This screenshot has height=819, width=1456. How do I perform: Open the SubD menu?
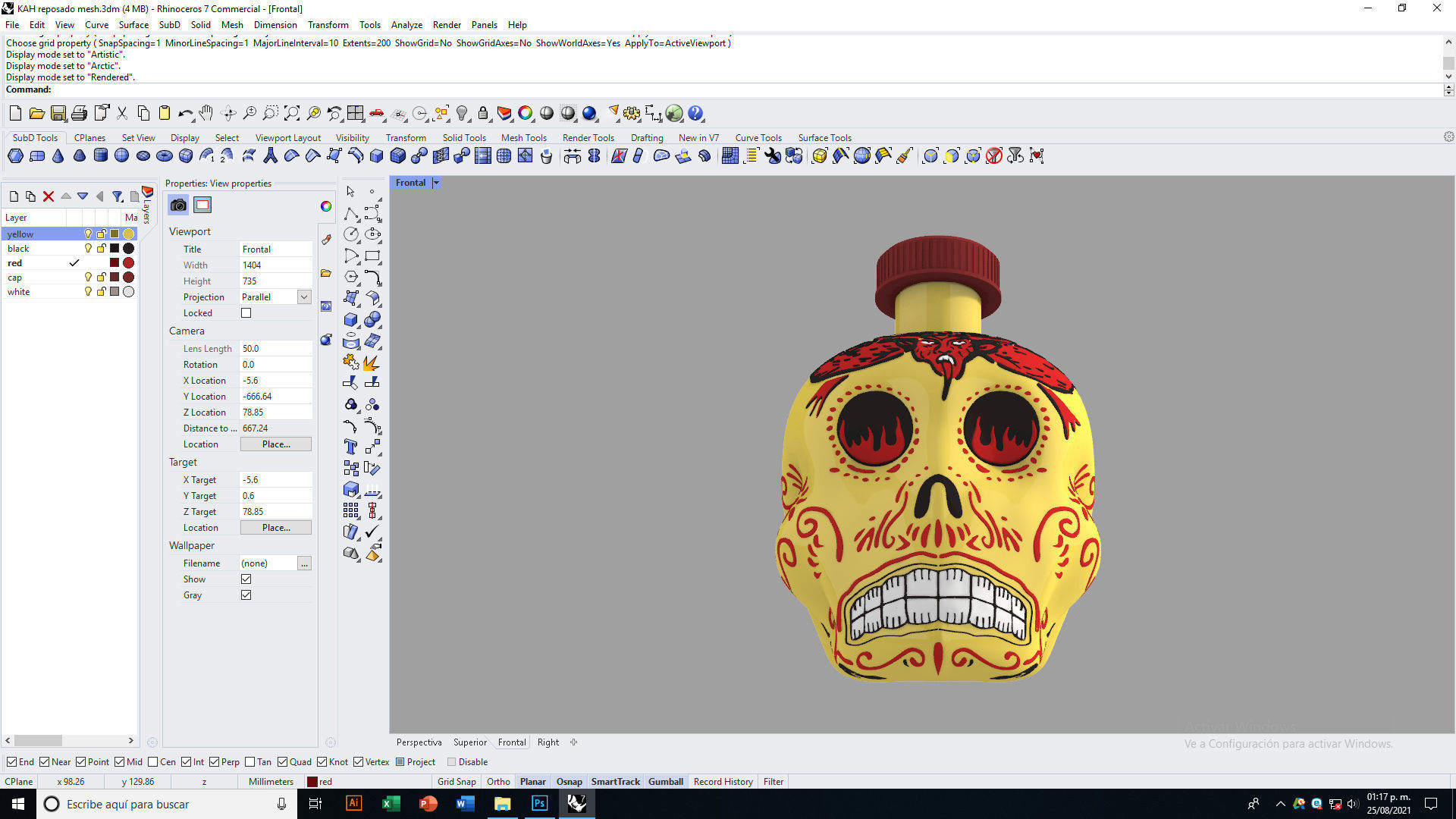[169, 25]
